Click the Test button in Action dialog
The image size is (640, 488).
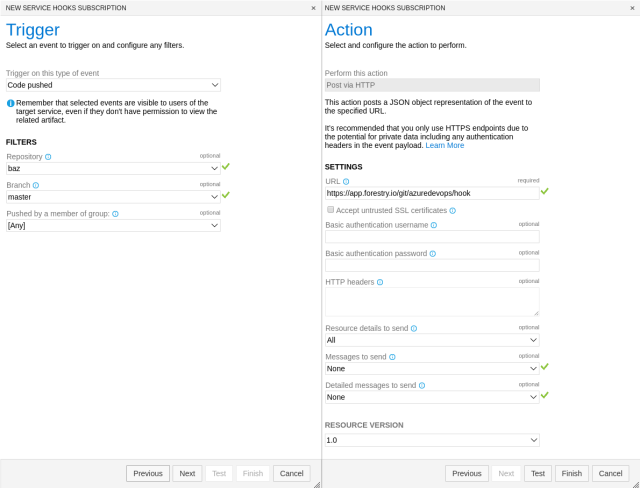click(x=538, y=473)
